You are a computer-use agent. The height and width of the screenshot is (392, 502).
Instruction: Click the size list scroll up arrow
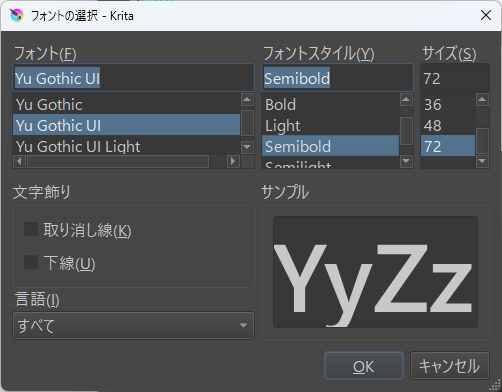[x=482, y=99]
